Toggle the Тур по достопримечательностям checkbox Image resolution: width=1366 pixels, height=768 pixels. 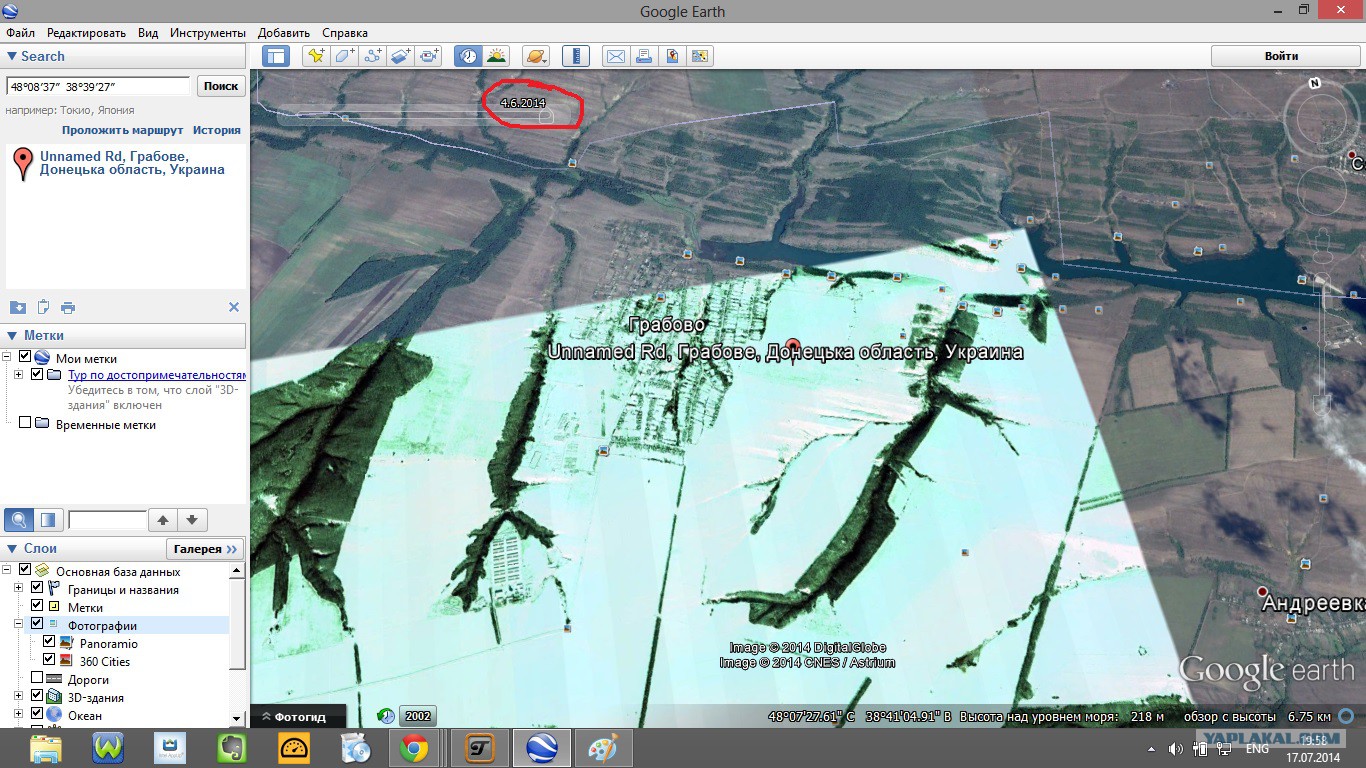coord(37,375)
